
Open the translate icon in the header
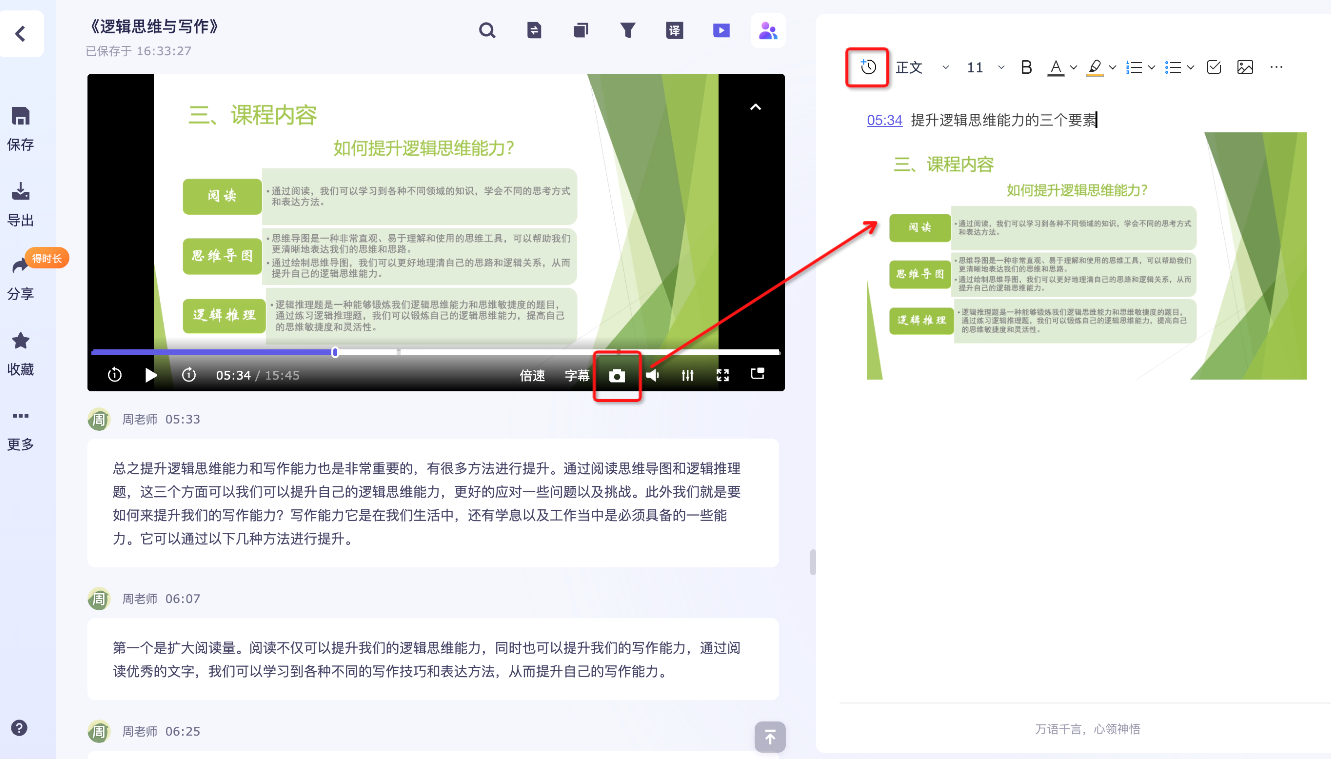coord(674,30)
